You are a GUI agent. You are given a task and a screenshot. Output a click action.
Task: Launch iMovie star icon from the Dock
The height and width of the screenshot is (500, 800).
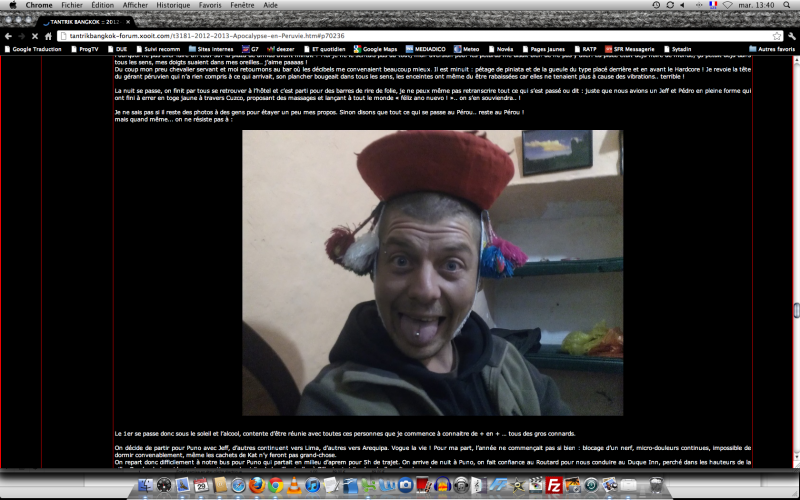click(x=517, y=485)
